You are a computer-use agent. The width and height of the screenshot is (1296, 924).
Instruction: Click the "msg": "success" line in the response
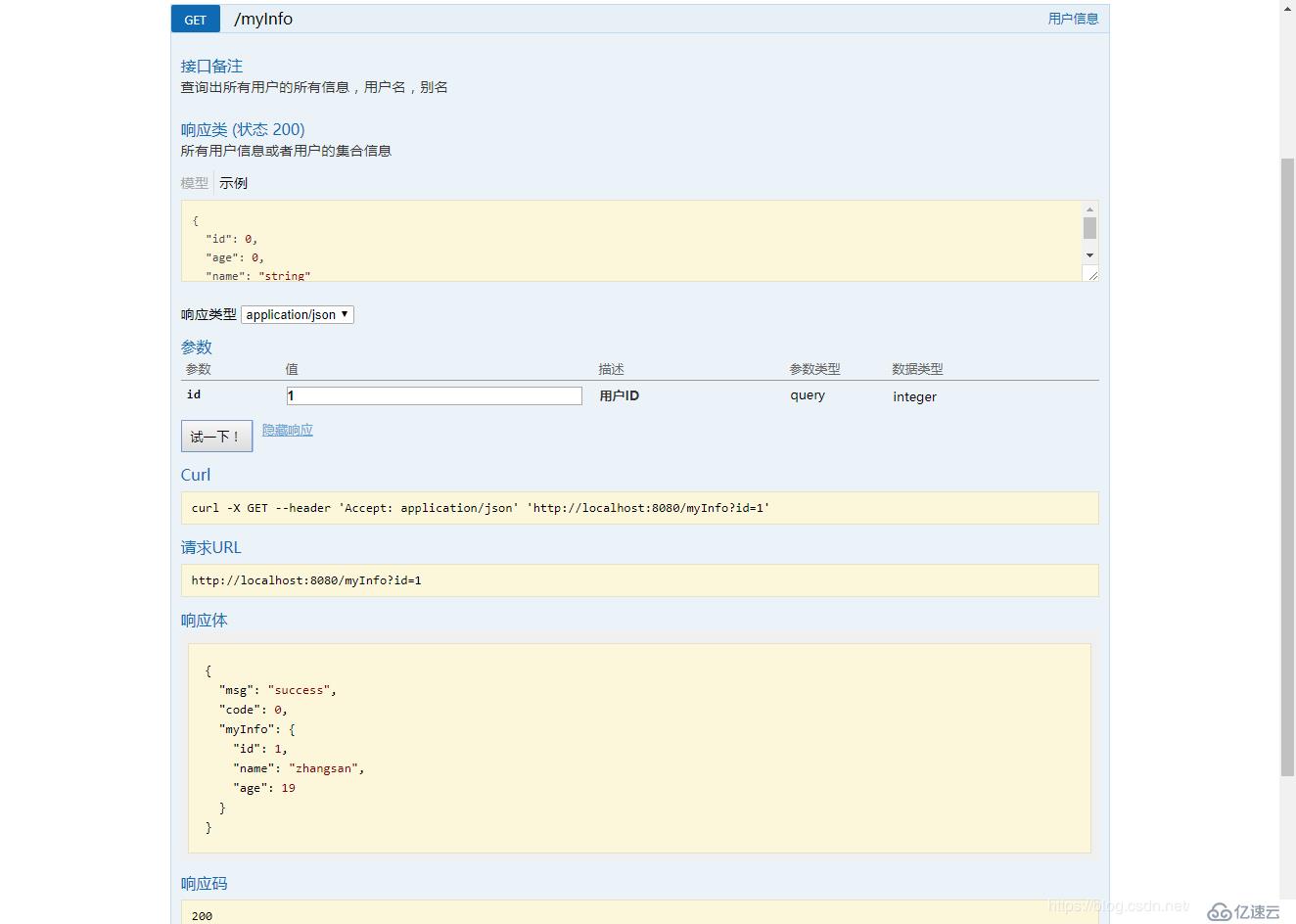(x=278, y=690)
